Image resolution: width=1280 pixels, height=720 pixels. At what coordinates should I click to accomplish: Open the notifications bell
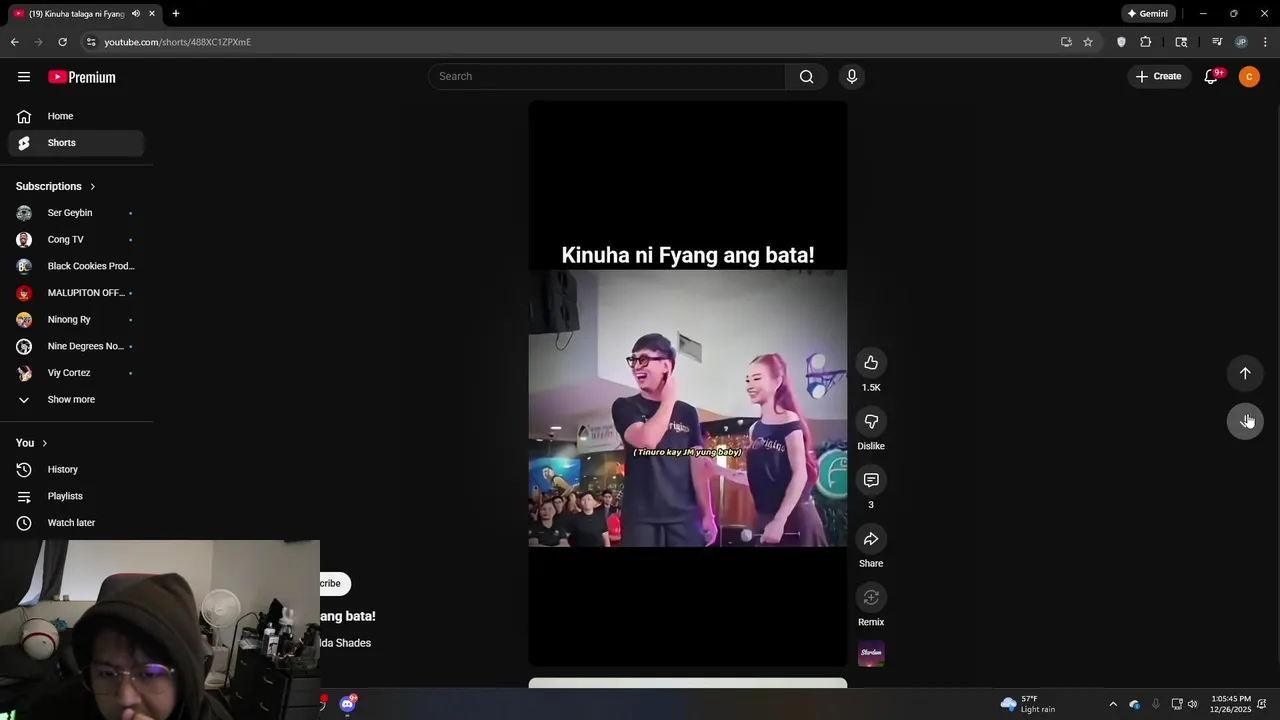point(1211,77)
